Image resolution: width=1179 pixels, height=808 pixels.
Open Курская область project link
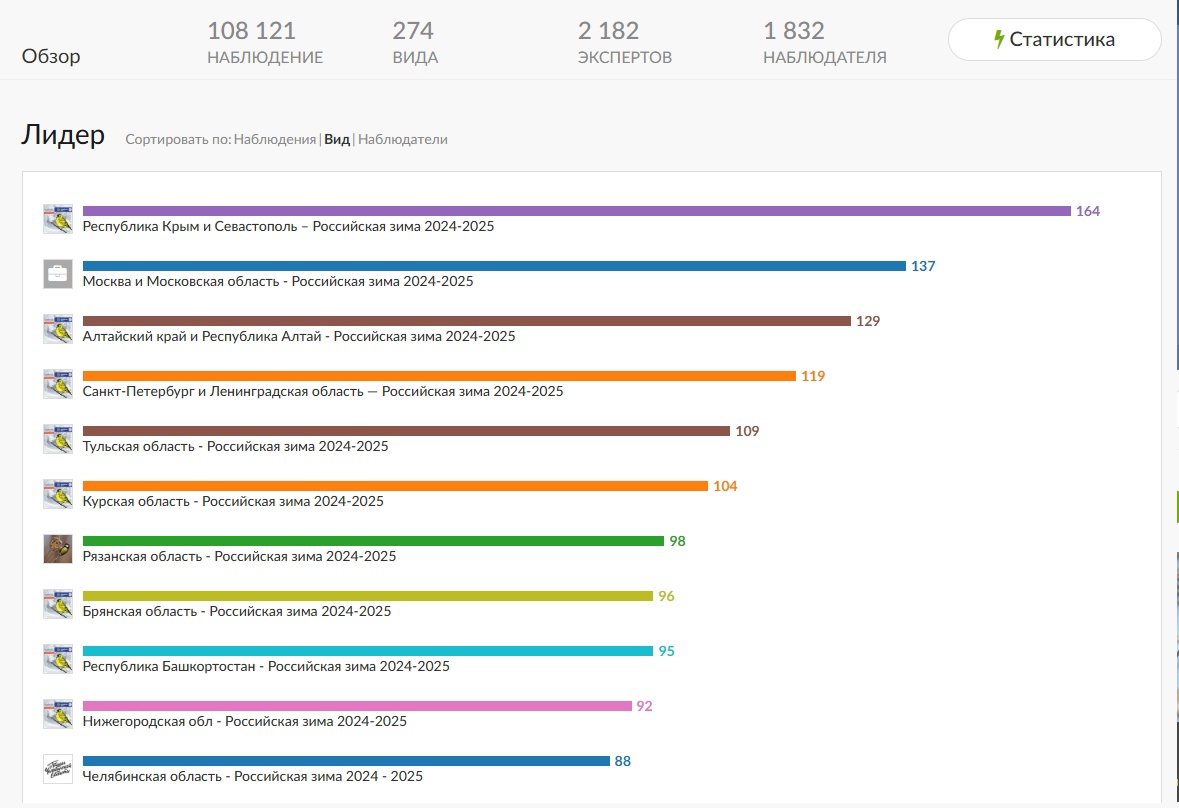(233, 501)
